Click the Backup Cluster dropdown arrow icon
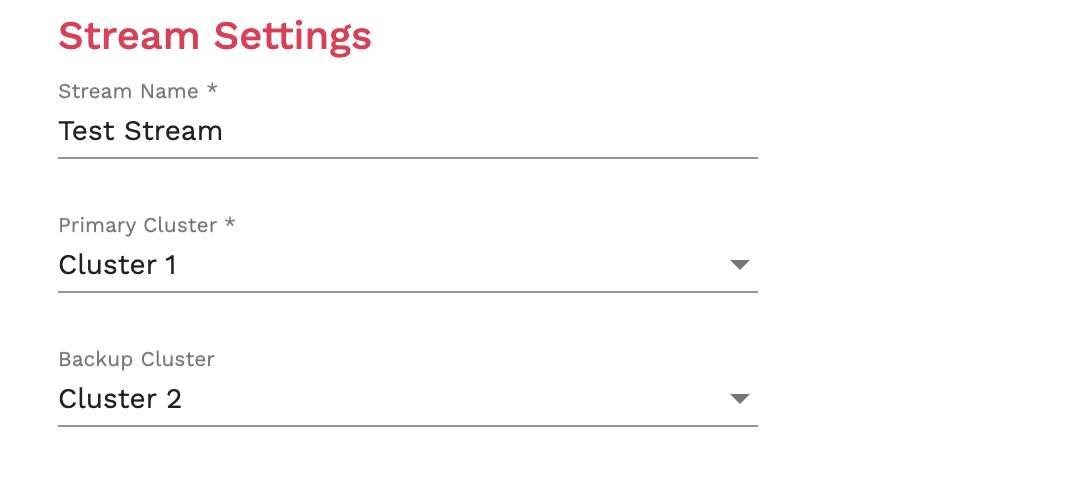Image resolution: width=1067 pixels, height=484 pixels. [x=739, y=399]
